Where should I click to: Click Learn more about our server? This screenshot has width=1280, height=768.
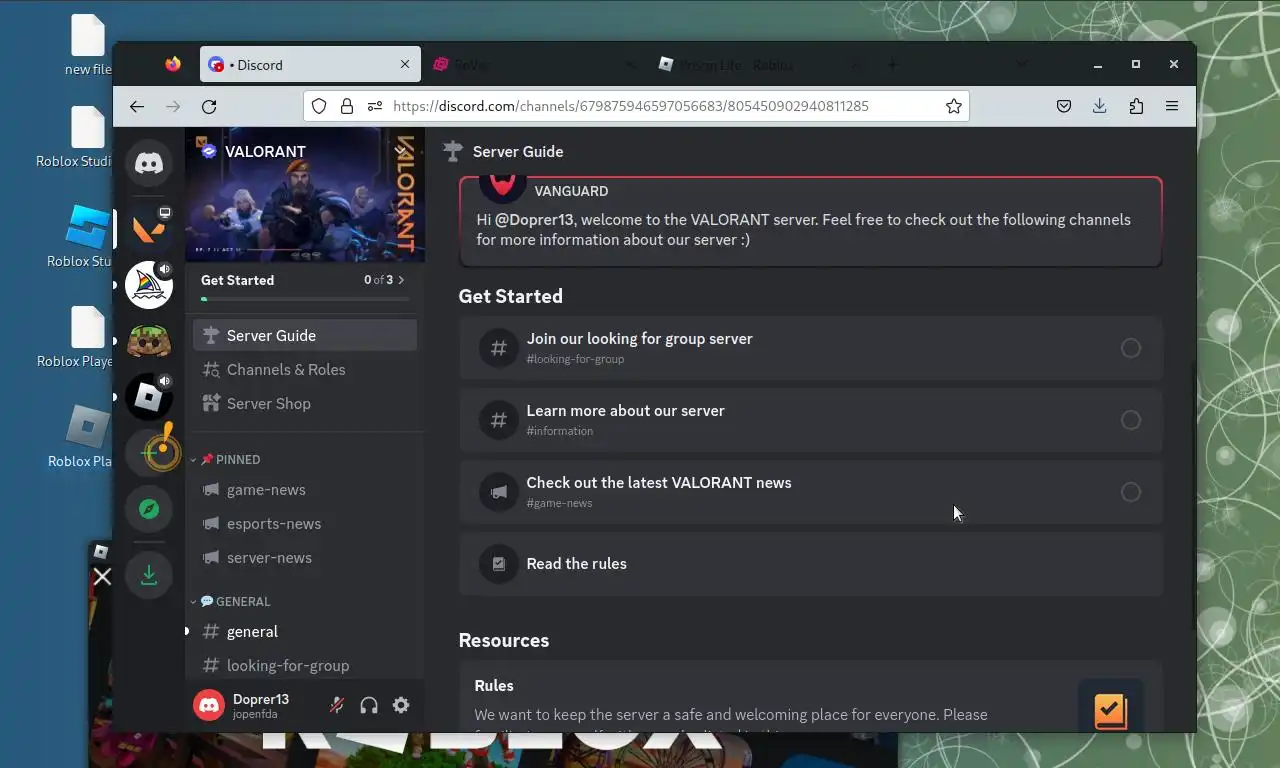[x=811, y=420]
